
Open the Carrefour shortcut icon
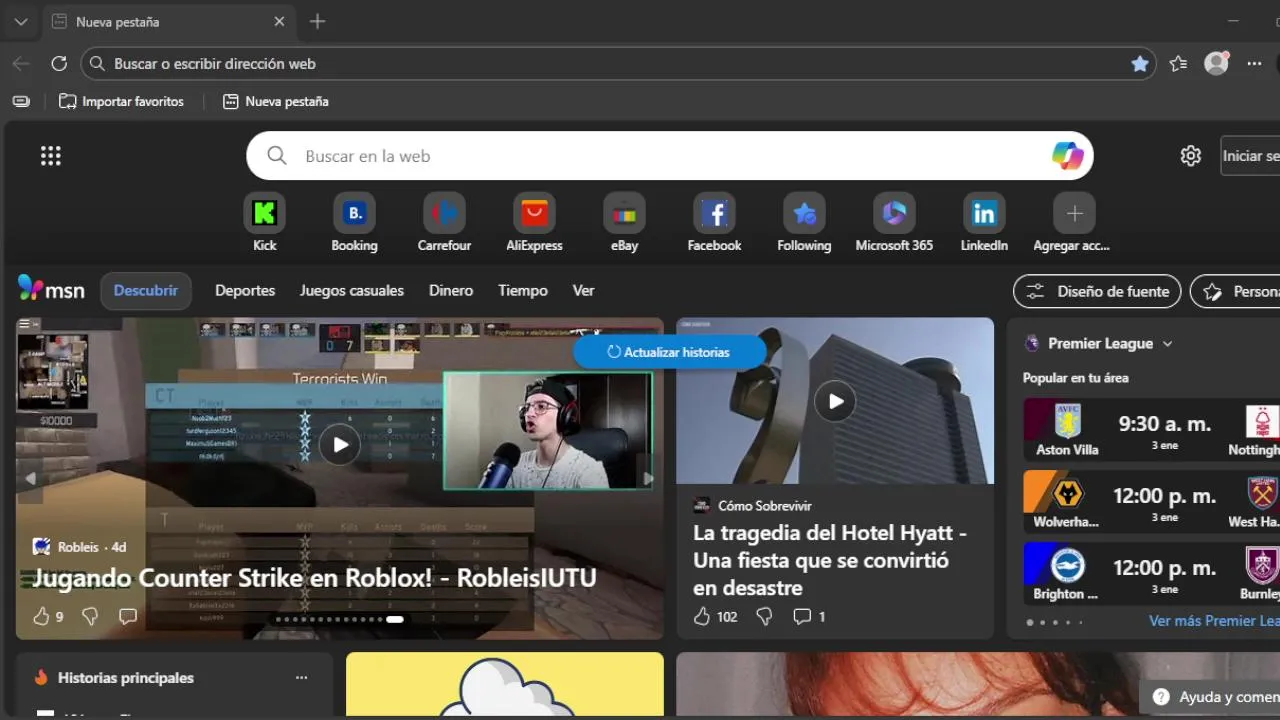coord(444,213)
